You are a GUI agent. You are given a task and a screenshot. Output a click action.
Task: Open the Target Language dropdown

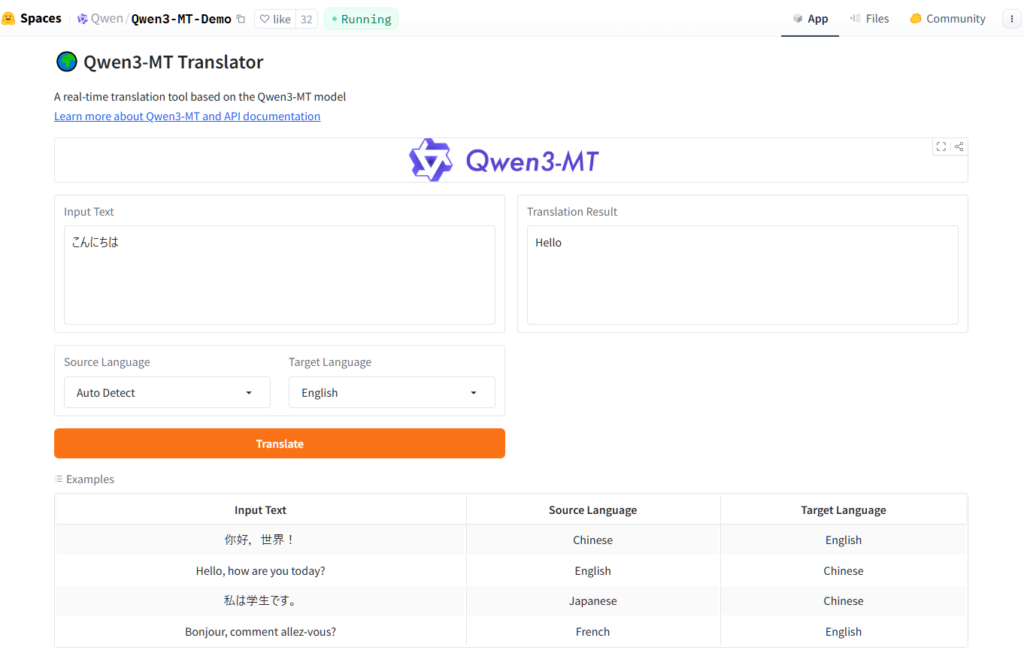392,392
